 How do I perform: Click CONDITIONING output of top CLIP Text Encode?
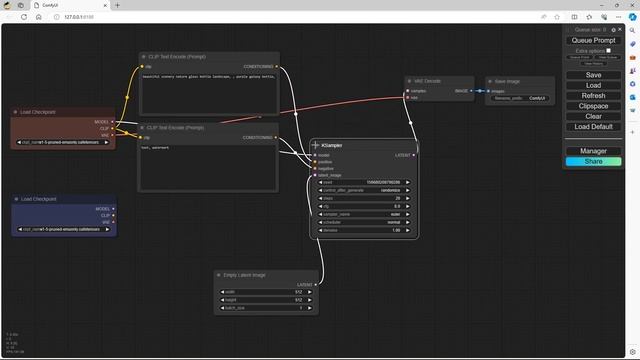point(276,67)
